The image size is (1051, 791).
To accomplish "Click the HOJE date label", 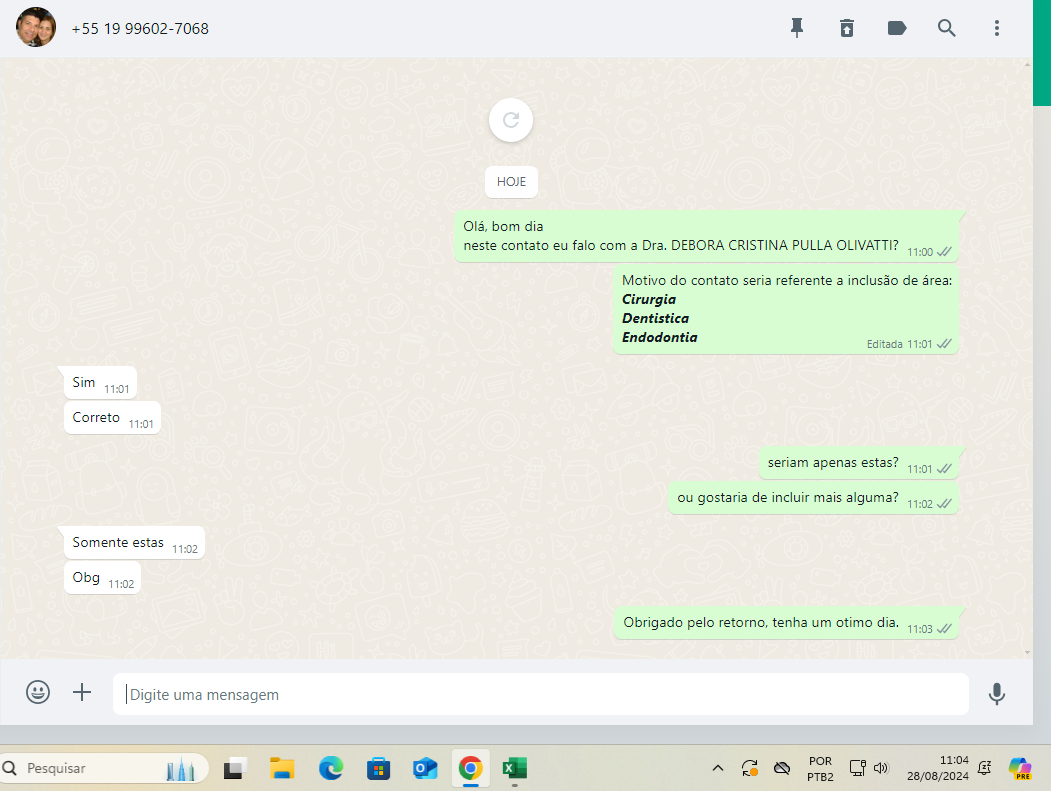I will (511, 182).
